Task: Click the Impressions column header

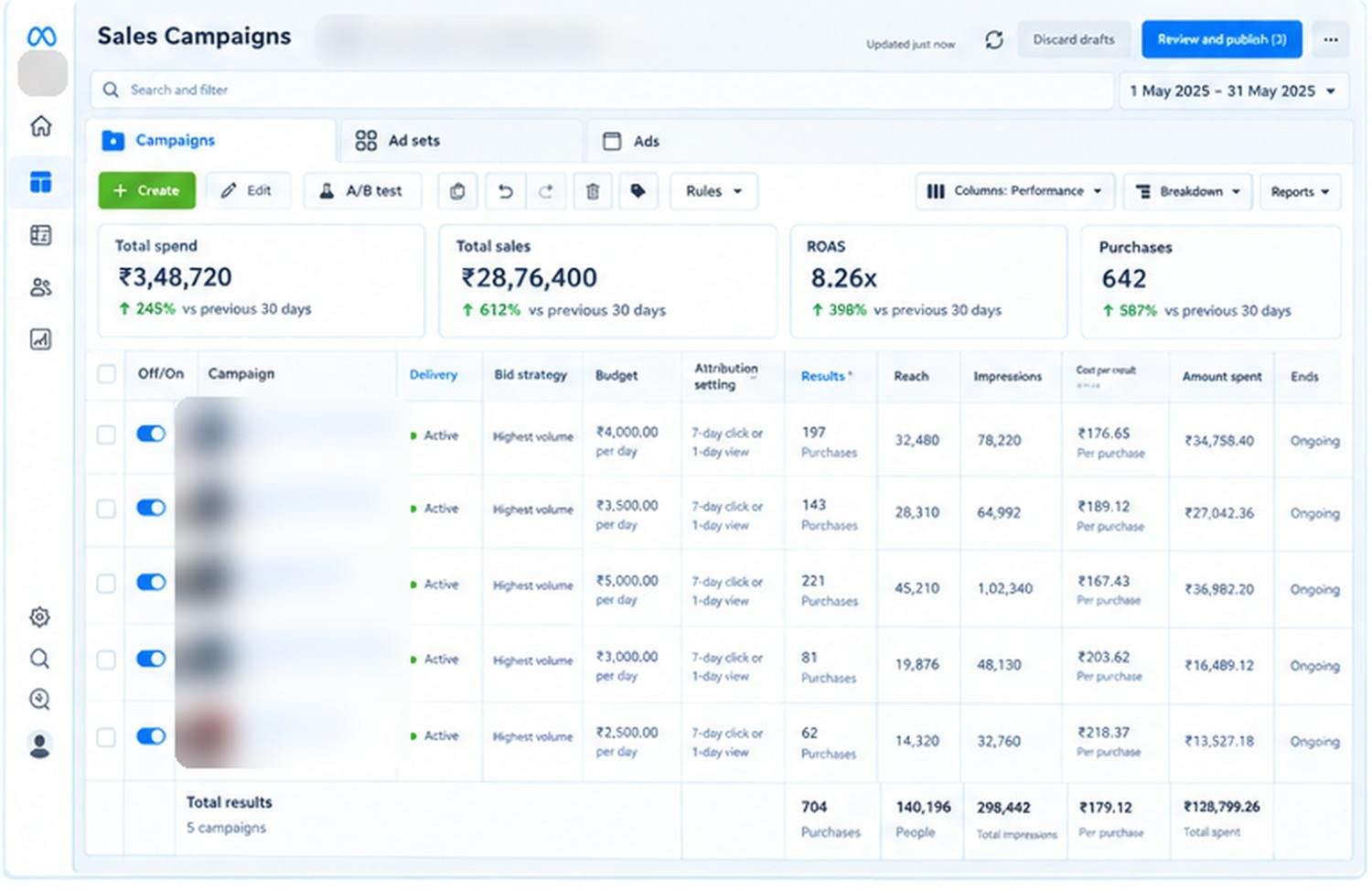Action: [1007, 376]
